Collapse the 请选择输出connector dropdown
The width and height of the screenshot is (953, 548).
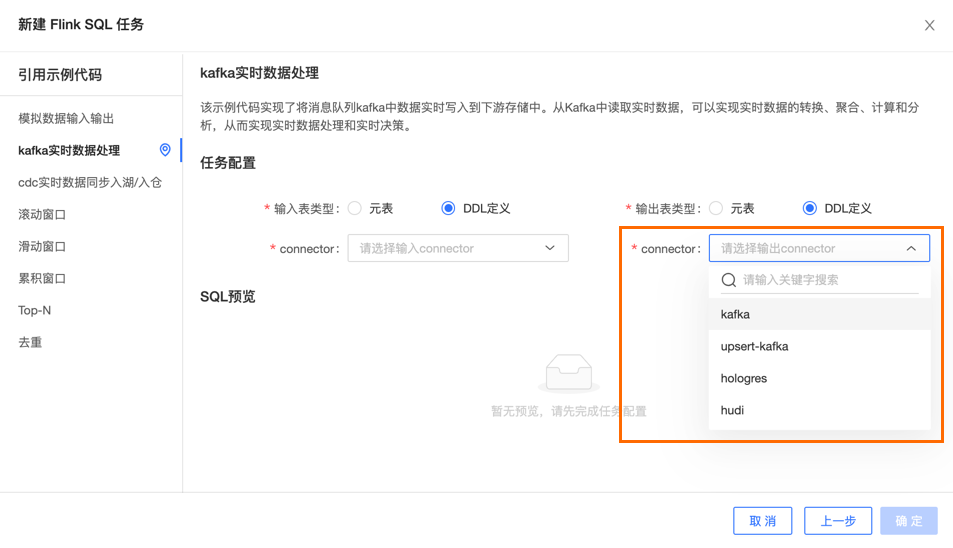click(x=819, y=248)
